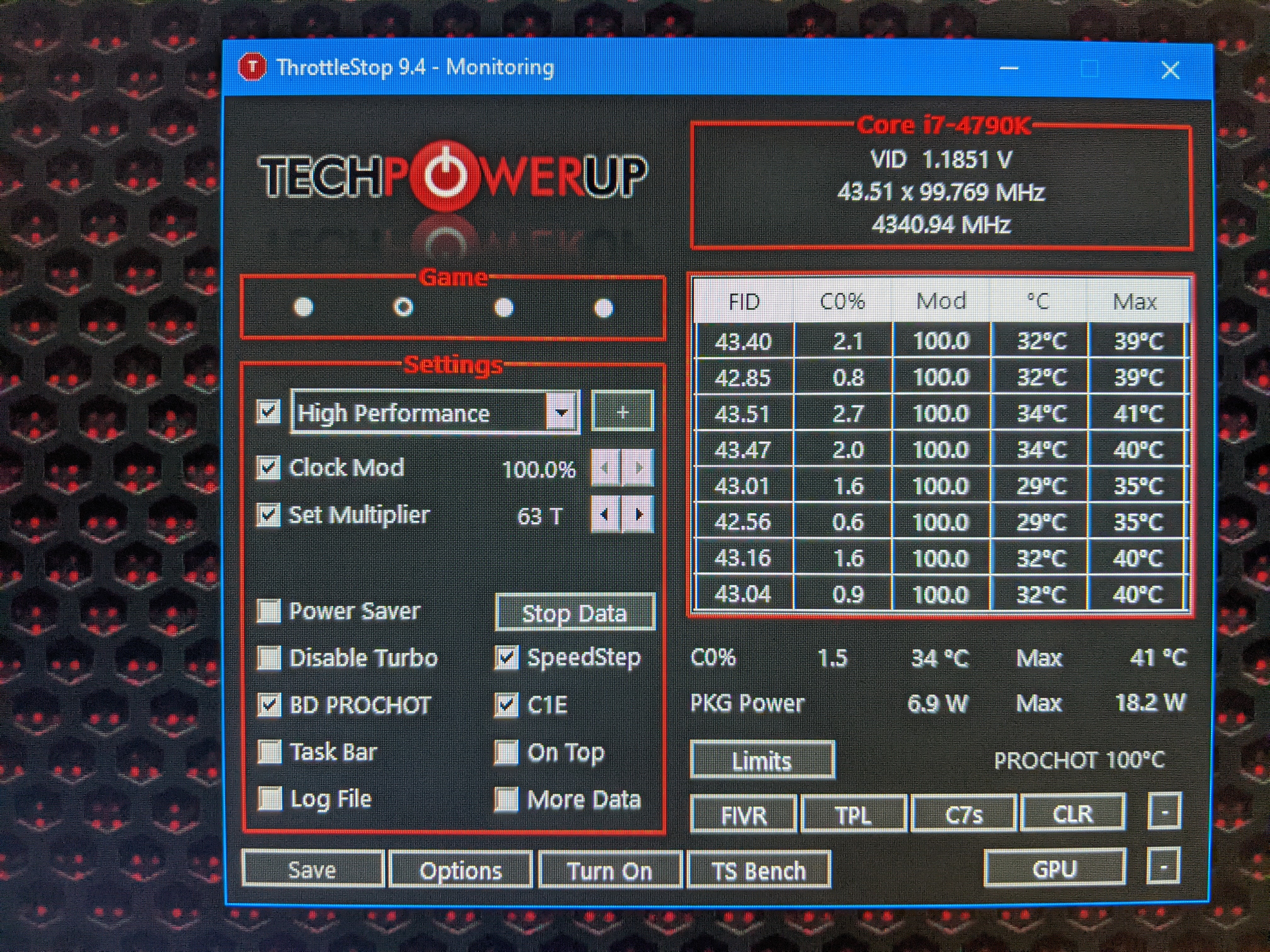Toggle the SpeedStep checkbox
This screenshot has height=952, width=1270.
click(506, 658)
